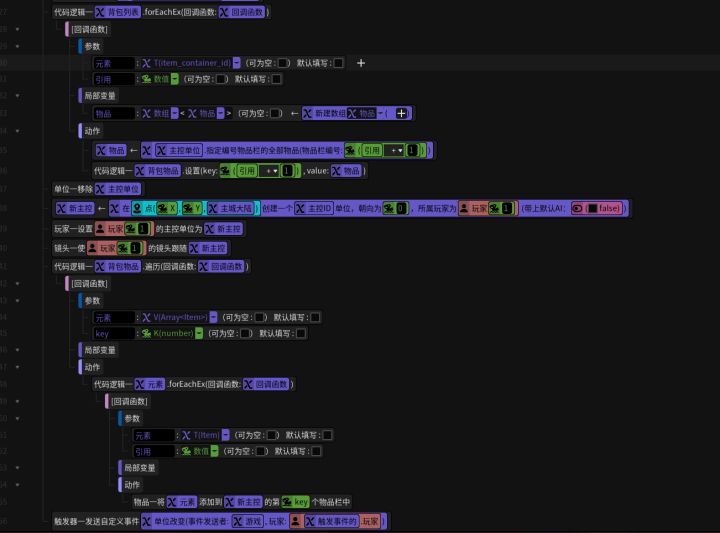The height and width of the screenshot is (533, 720).
Task: Toggle 可为空 checkbox in 物品 数组 row
Action: tap(275, 113)
